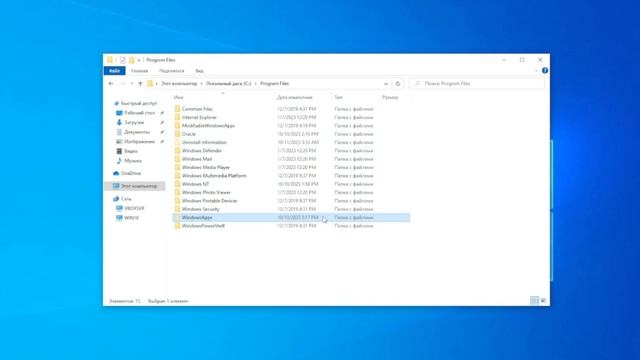Go forward with the Forward arrow
The height and width of the screenshot is (360, 640).
coord(122,84)
